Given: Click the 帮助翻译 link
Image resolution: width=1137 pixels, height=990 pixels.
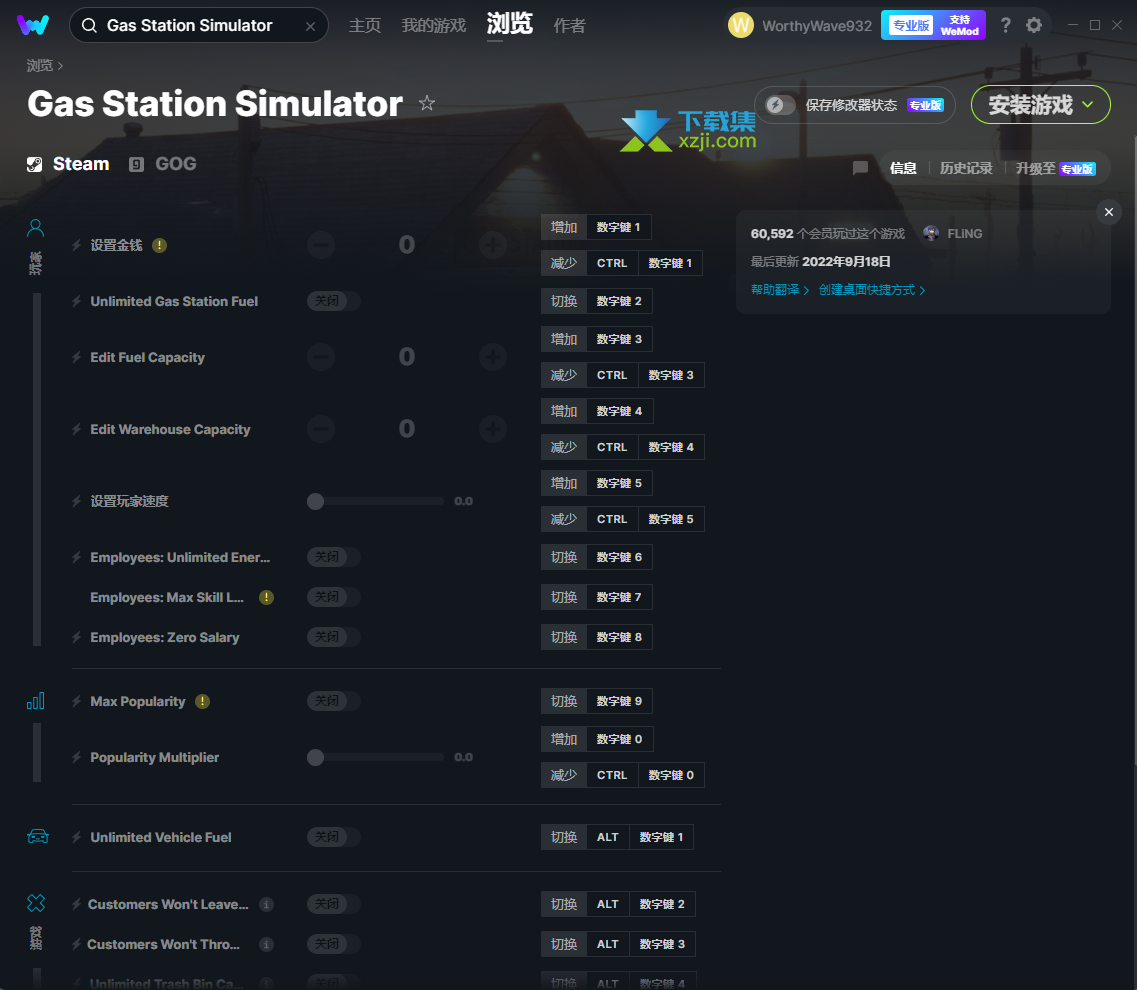Looking at the screenshot, I should [x=780, y=290].
